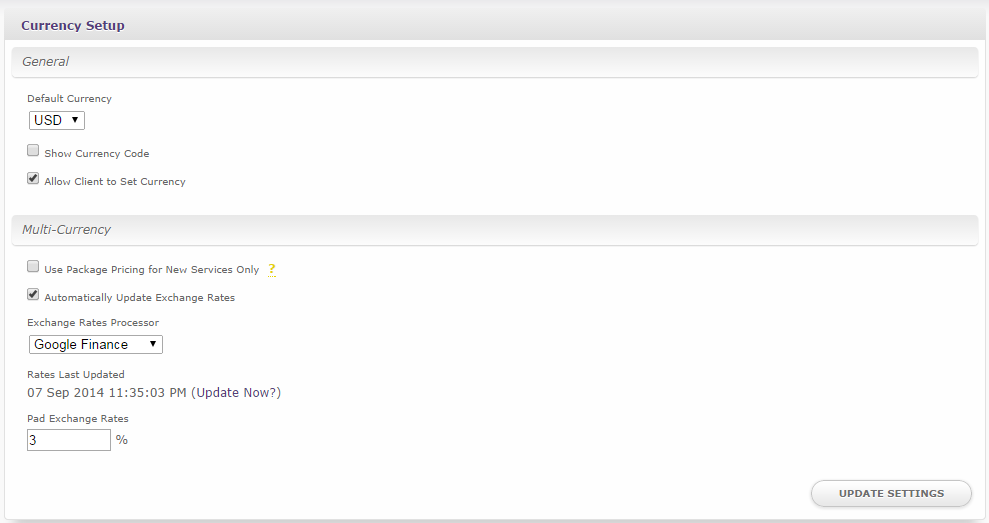Click the Currency Setup page title

click(73, 26)
